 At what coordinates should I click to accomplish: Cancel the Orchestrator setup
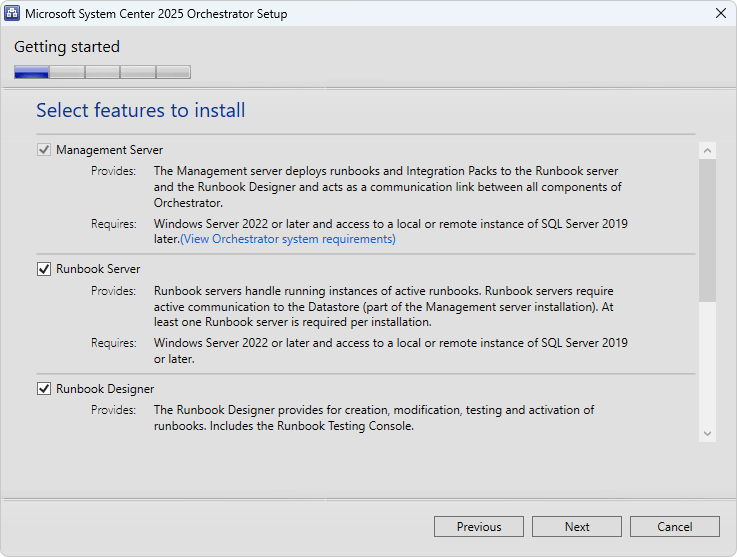(x=674, y=526)
